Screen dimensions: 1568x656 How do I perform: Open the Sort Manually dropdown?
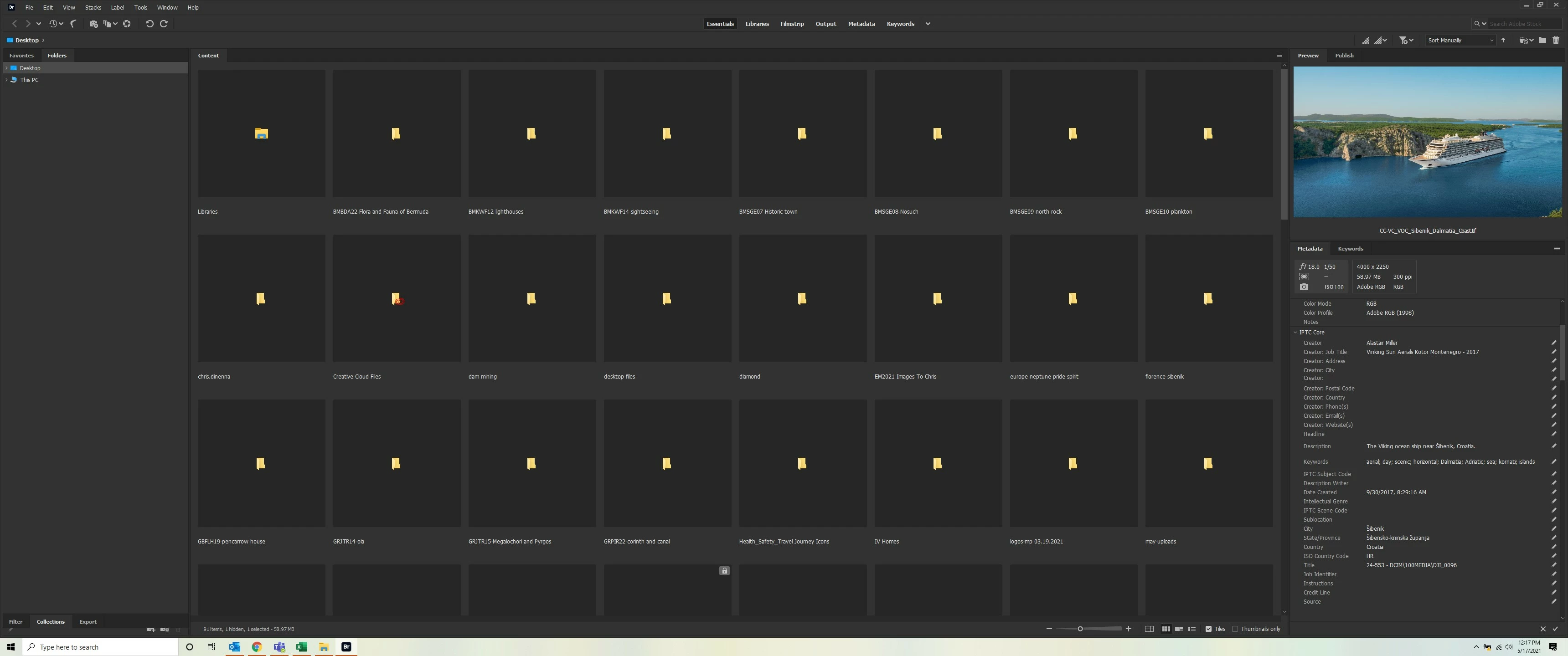point(1460,40)
